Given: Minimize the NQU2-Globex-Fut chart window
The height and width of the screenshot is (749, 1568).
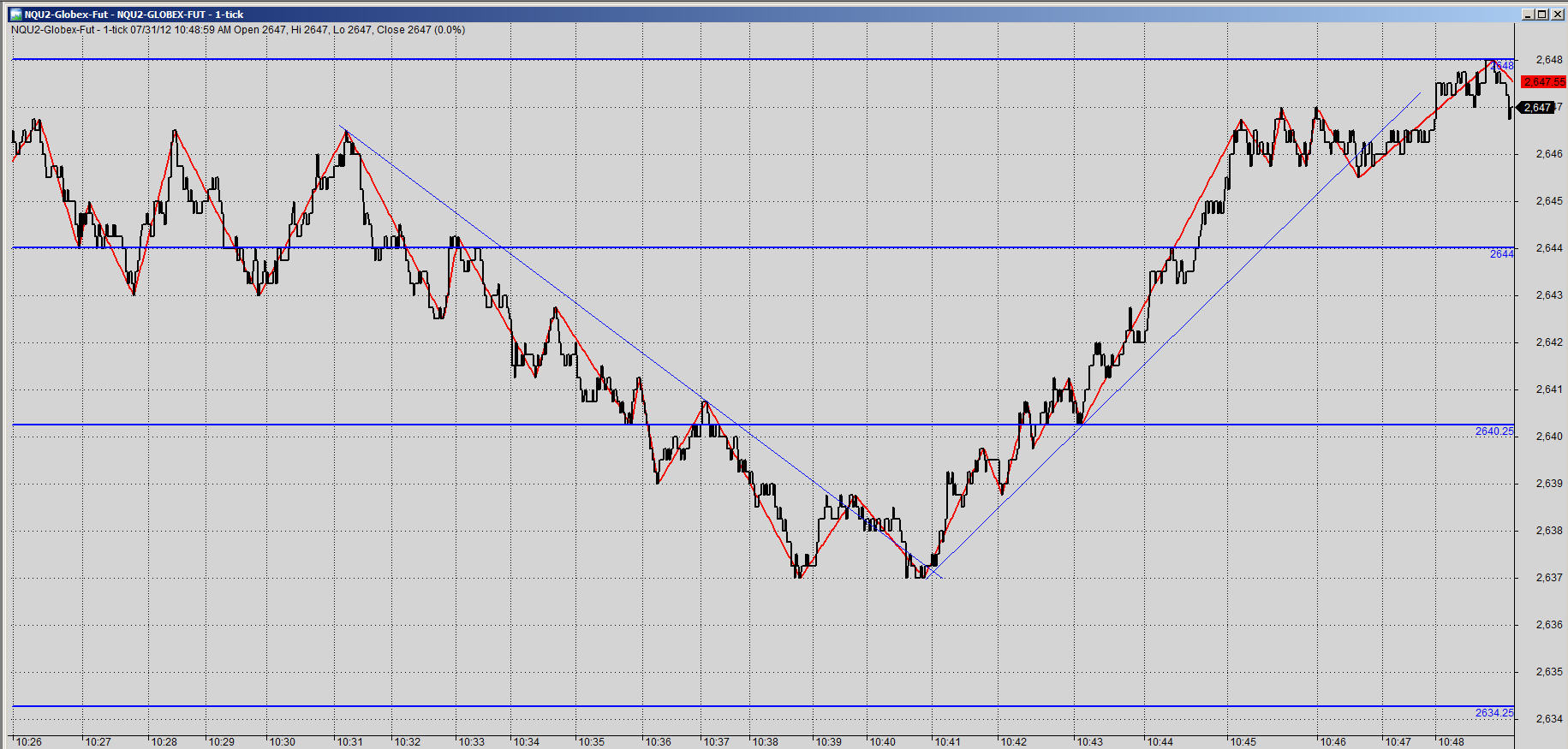Looking at the screenshot, I should (1528, 14).
